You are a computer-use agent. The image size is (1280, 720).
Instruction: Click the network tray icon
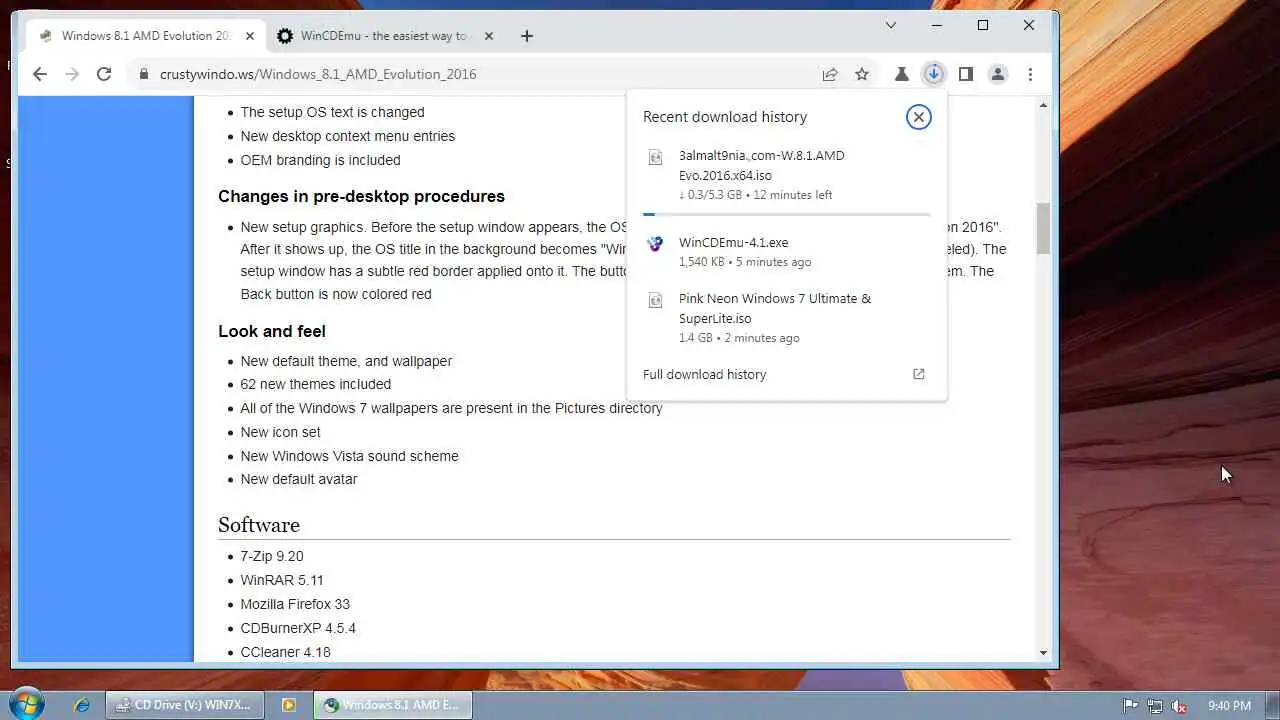[x=1155, y=706]
